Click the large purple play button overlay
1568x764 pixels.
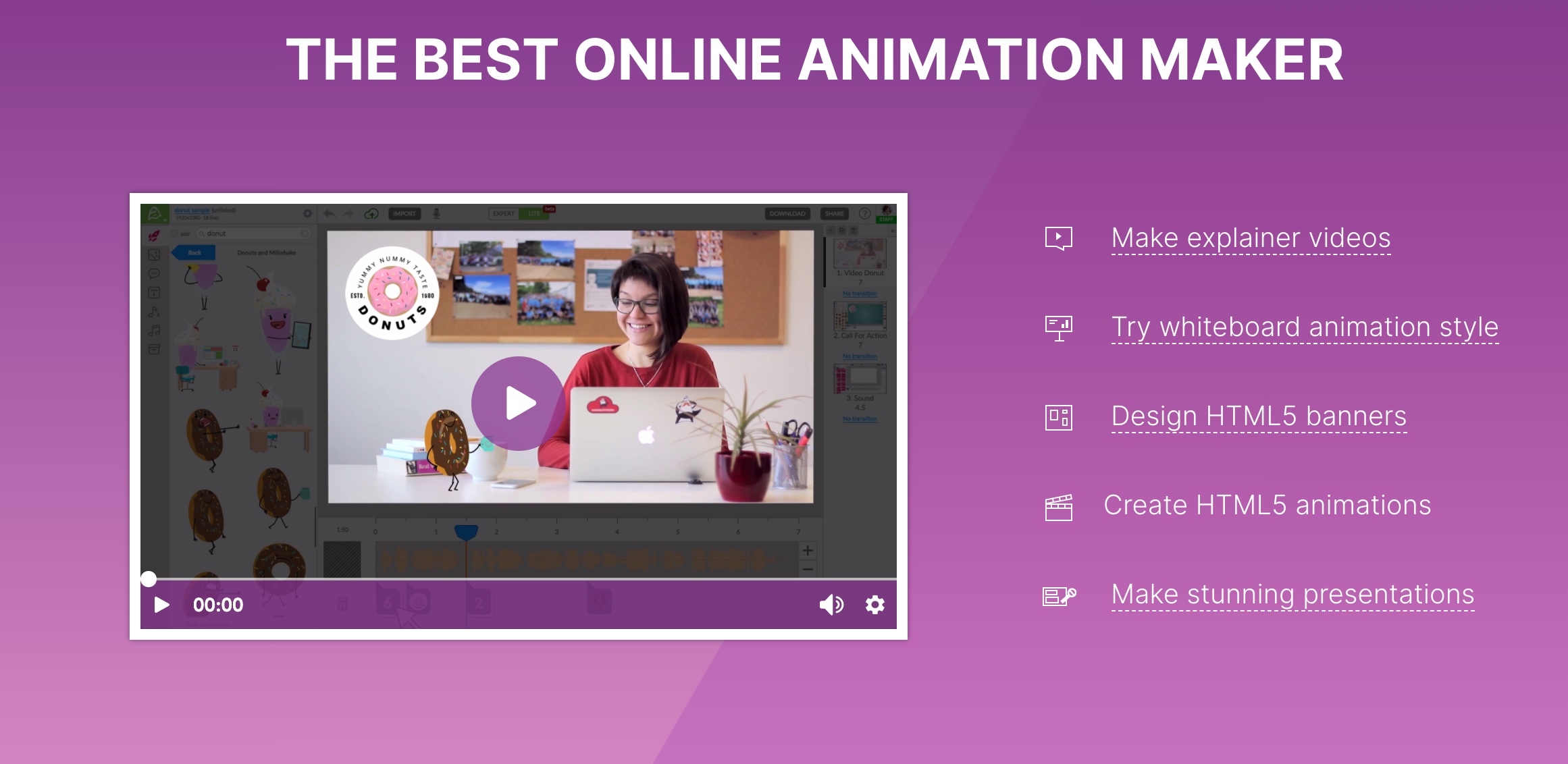[x=518, y=403]
